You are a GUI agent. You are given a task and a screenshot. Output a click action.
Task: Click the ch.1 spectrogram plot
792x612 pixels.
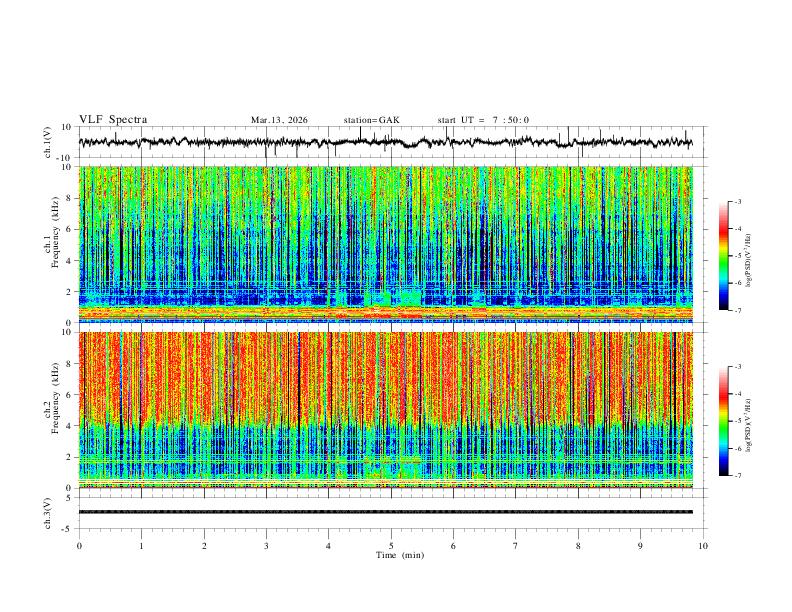[x=386, y=244]
